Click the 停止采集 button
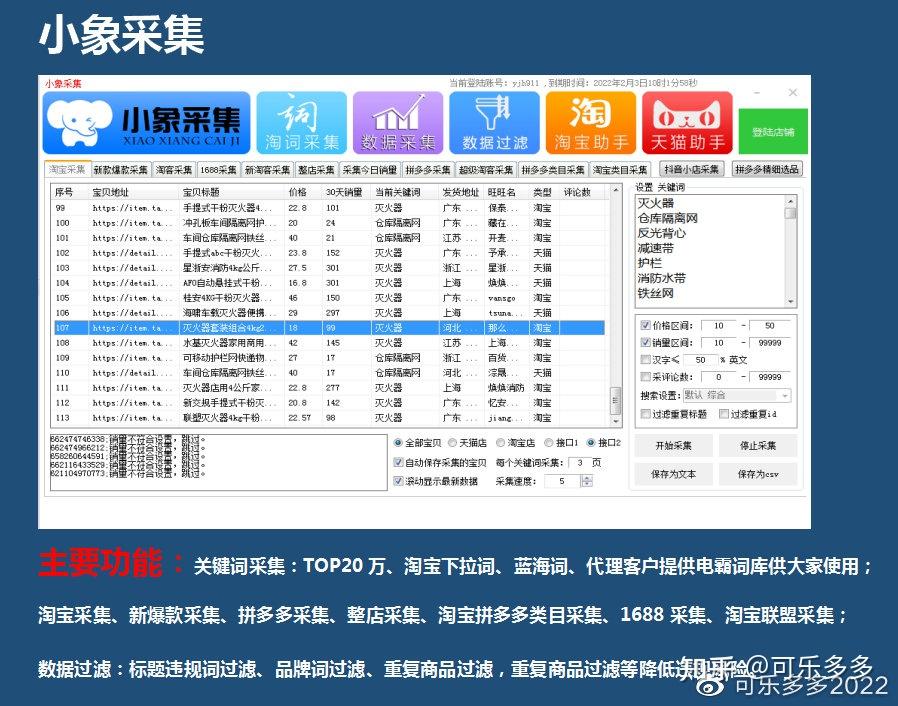898x706 pixels. point(758,445)
